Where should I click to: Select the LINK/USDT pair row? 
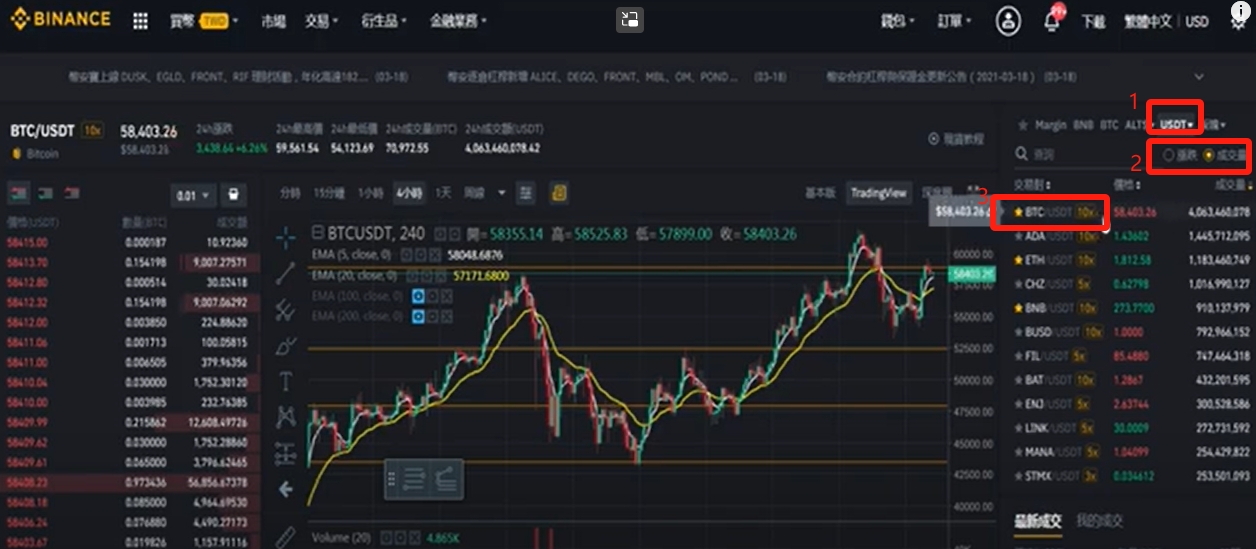(x=1132, y=428)
